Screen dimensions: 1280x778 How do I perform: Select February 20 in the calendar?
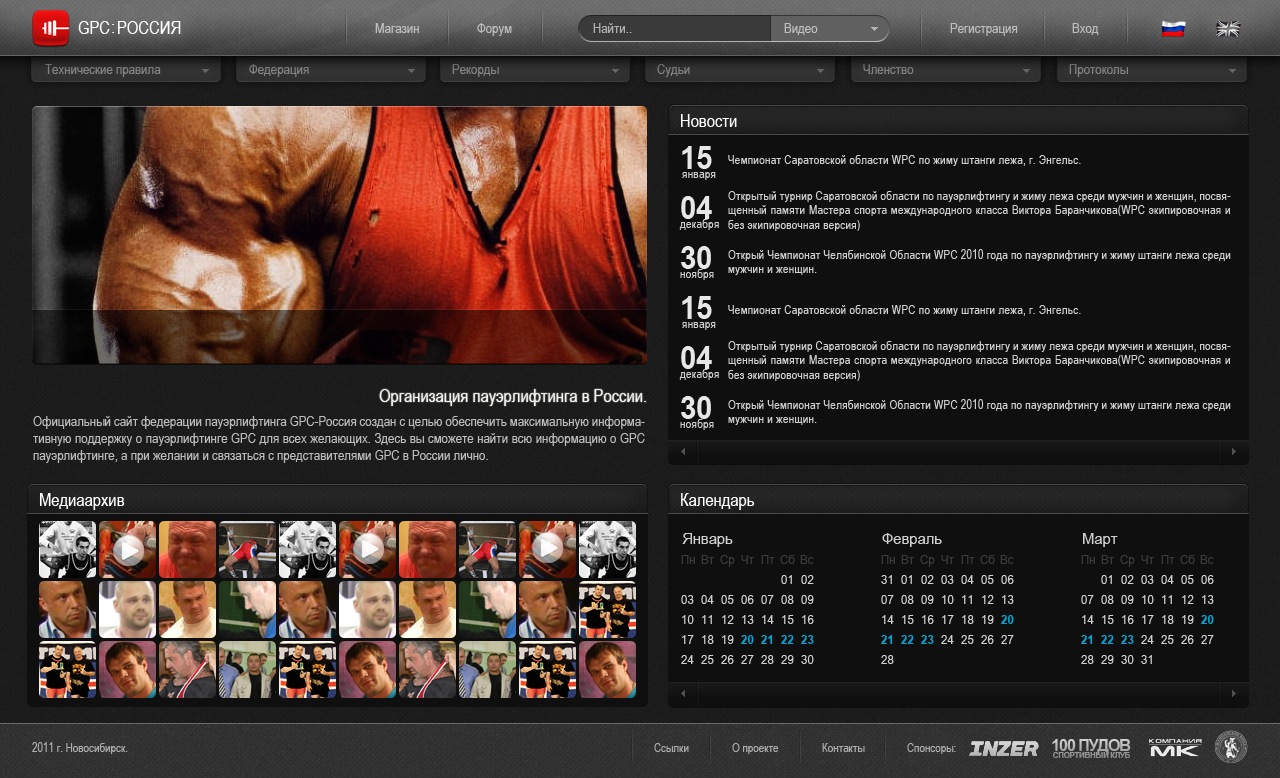click(x=1007, y=620)
